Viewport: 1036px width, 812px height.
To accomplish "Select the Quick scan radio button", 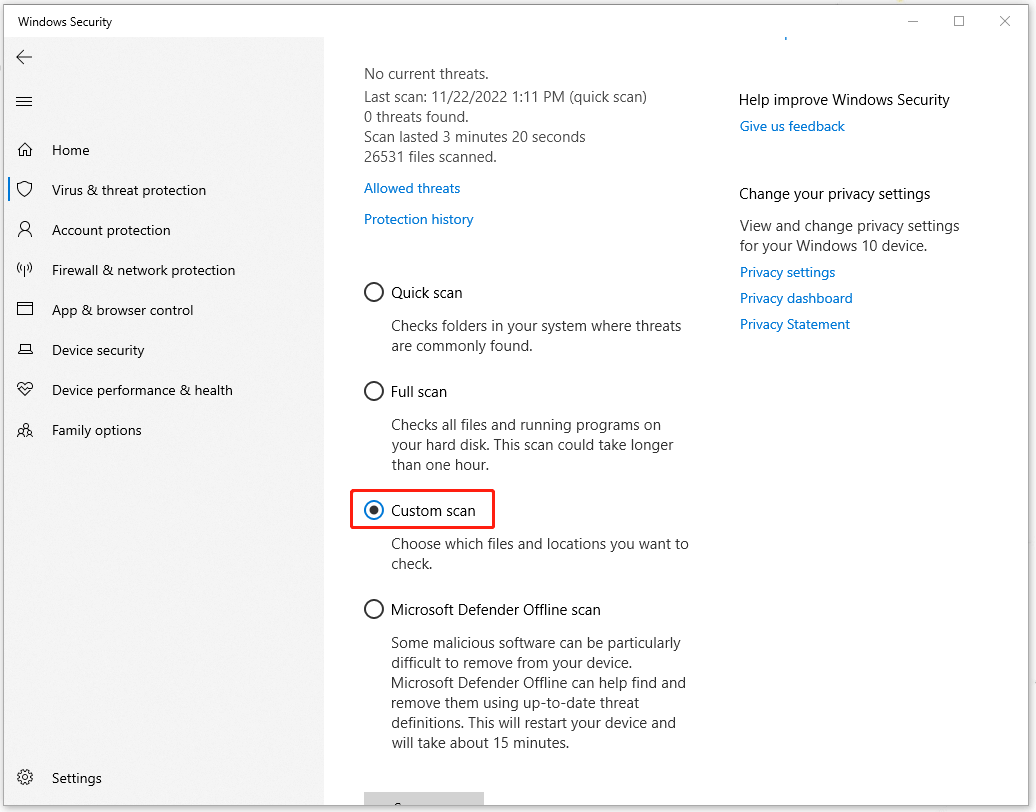I will click(374, 292).
